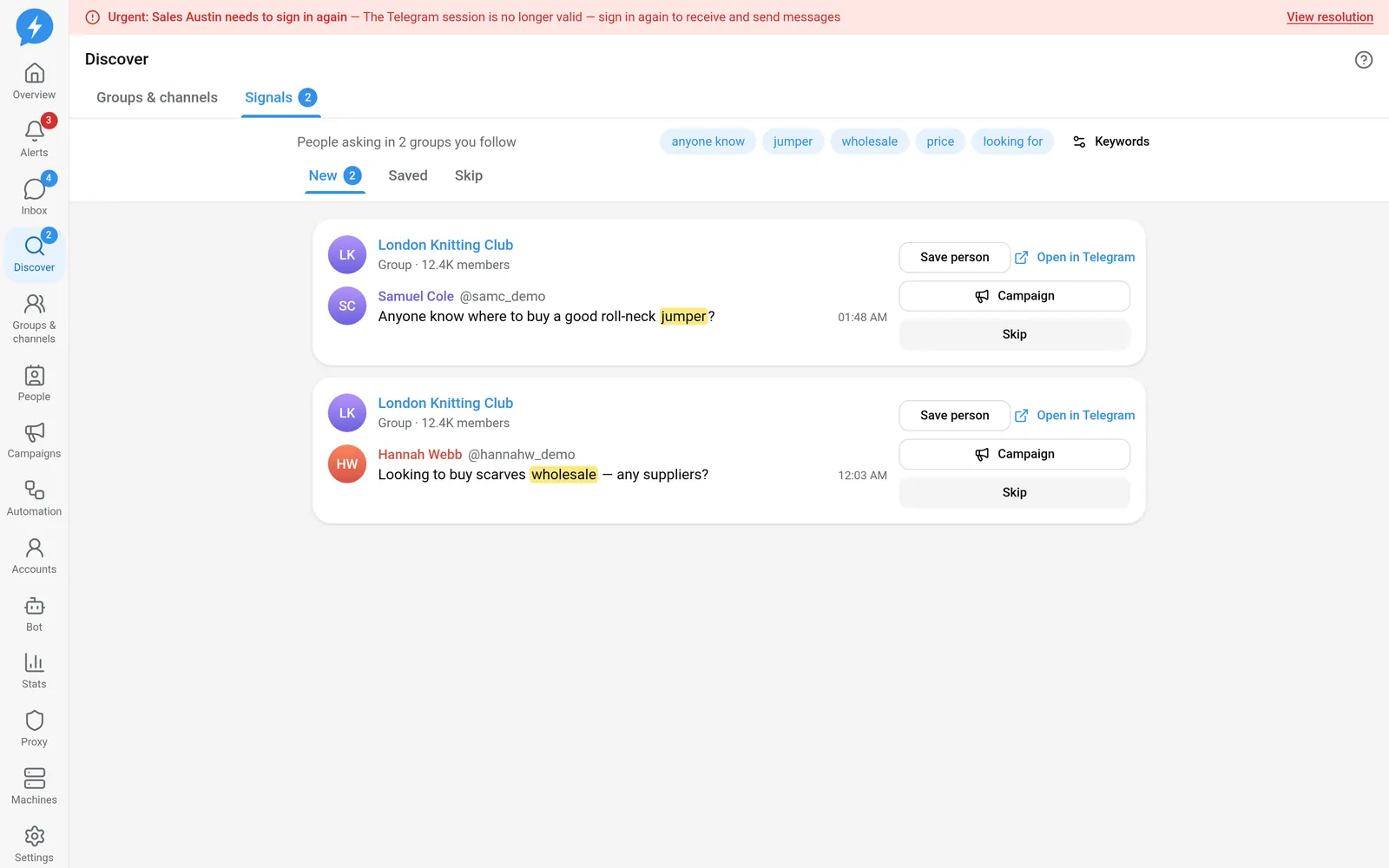The image size is (1389, 868).
Task: Start Campaign for Samuel Cole signal
Action: (1015, 296)
